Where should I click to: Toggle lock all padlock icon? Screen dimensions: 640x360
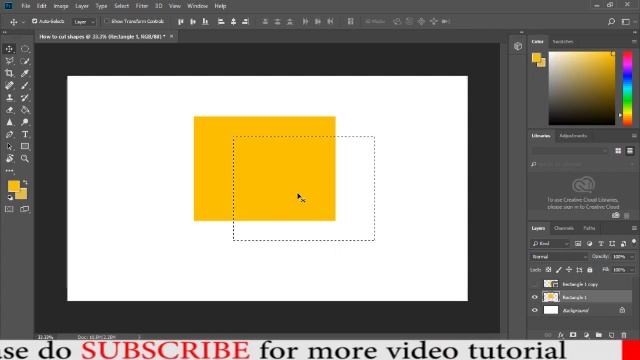(x=590, y=270)
